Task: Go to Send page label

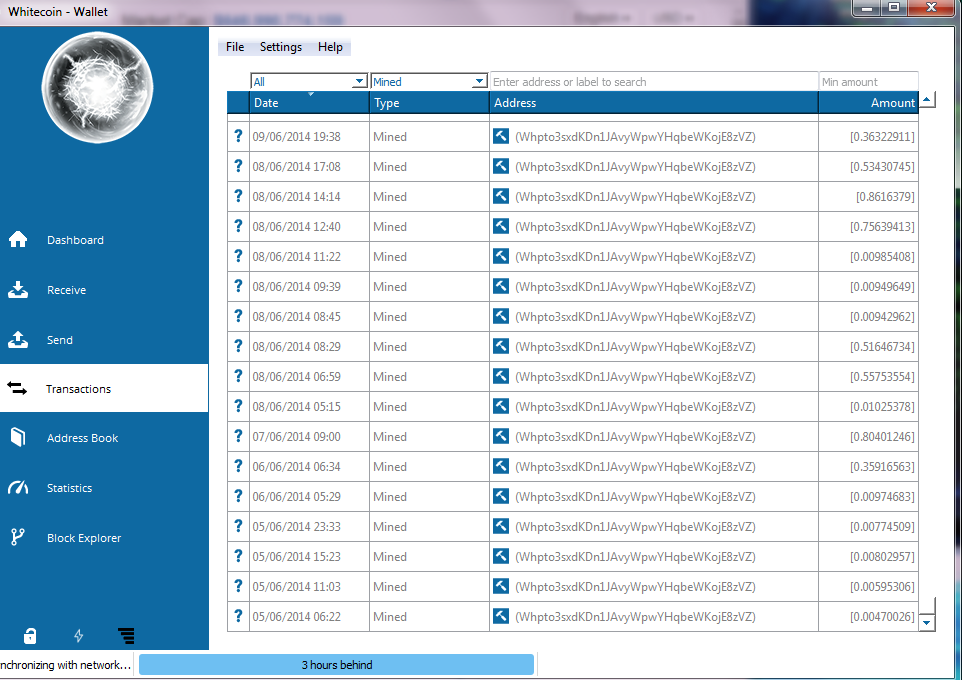Action: [x=60, y=340]
